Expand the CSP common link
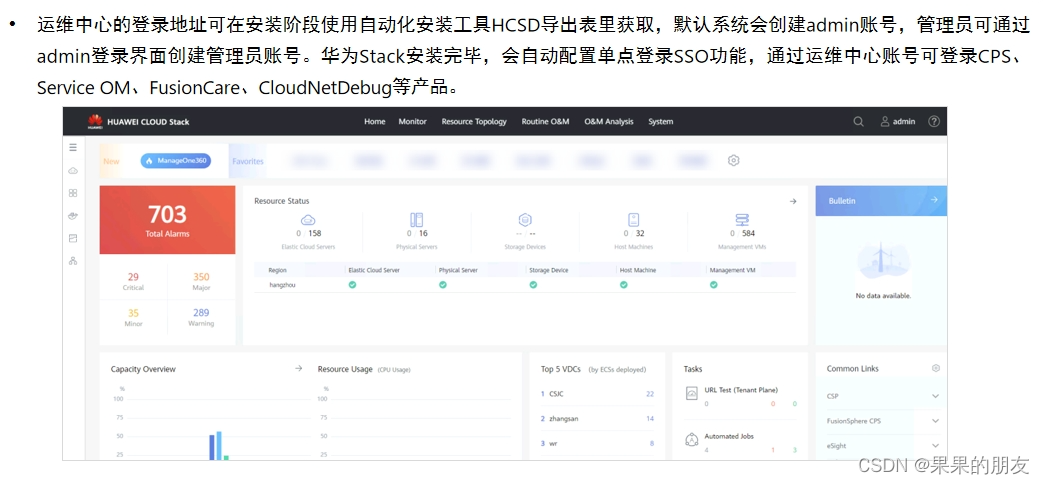Viewport: 1045px width, 484px height. [935, 396]
